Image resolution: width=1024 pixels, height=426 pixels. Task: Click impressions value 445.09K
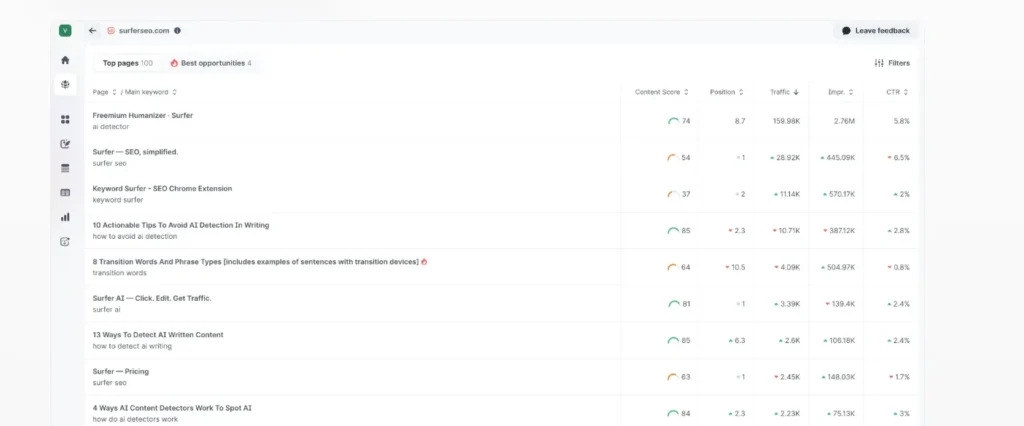tap(841, 157)
